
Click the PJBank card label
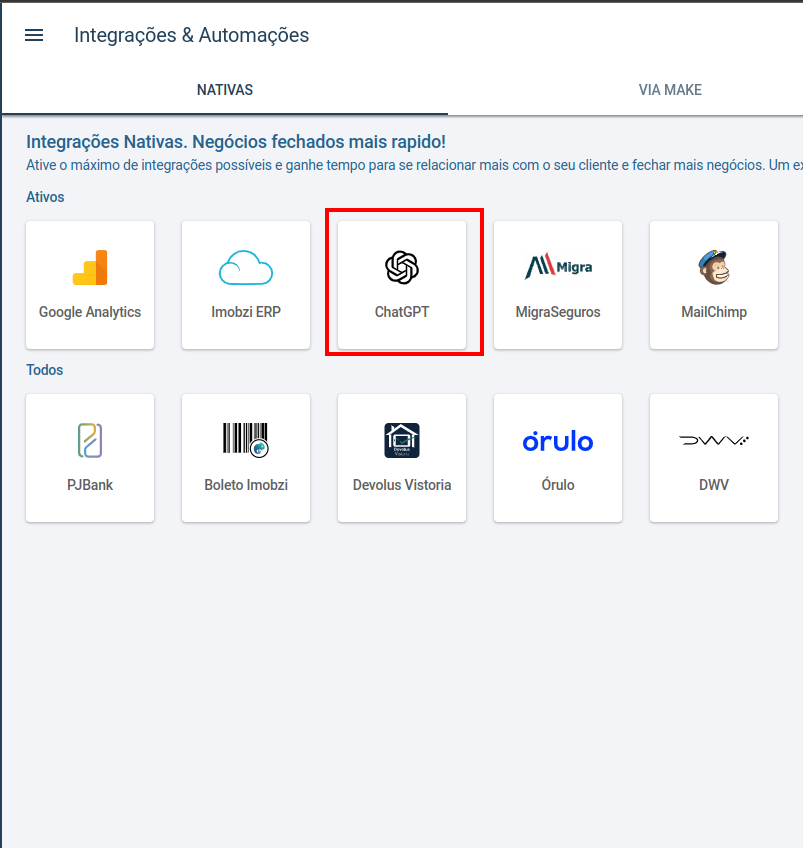click(x=90, y=485)
